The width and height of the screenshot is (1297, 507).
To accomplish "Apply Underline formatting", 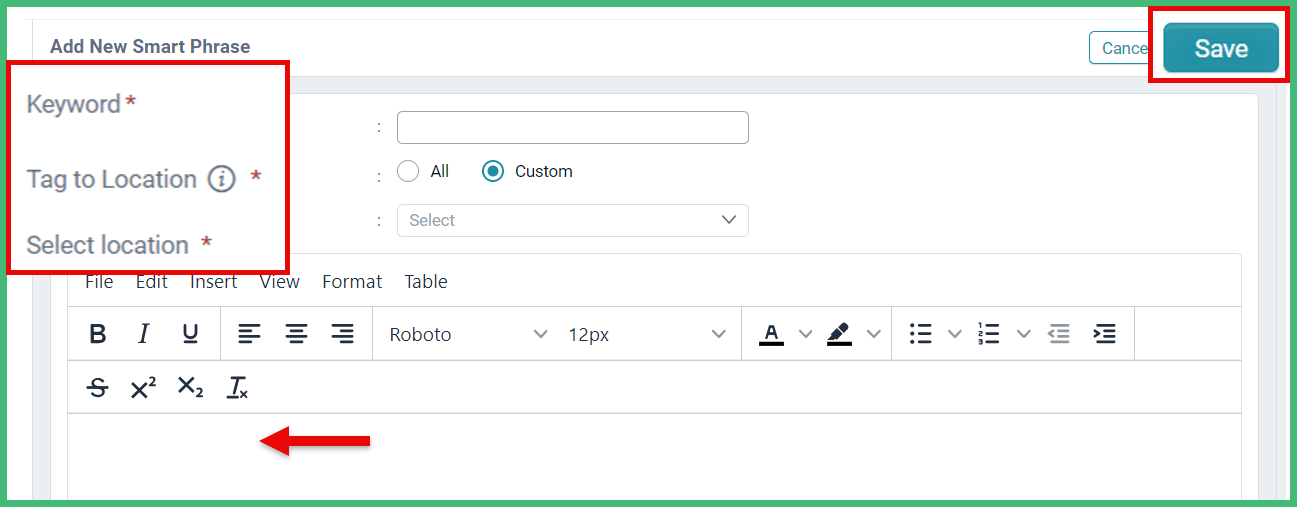I will (190, 334).
